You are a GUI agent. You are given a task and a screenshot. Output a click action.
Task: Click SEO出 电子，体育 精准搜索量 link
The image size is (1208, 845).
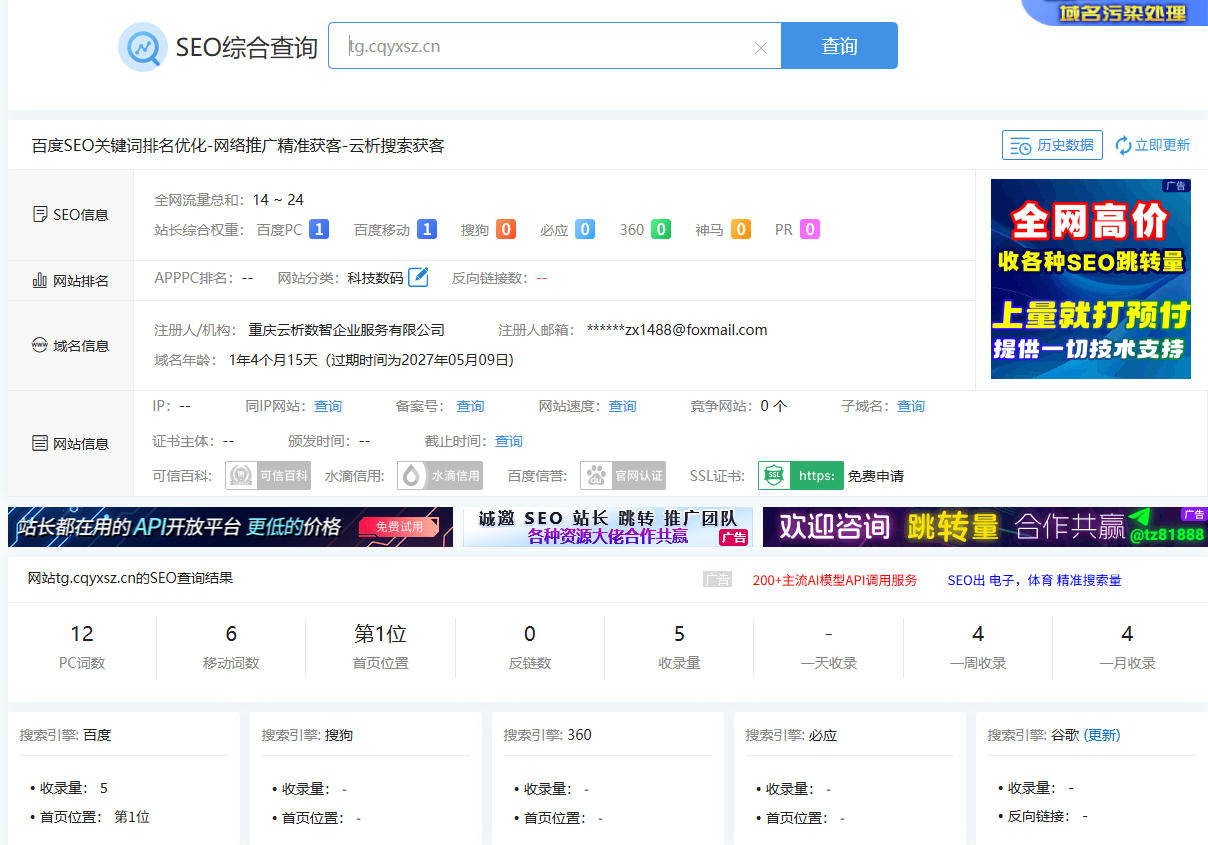(x=1035, y=580)
